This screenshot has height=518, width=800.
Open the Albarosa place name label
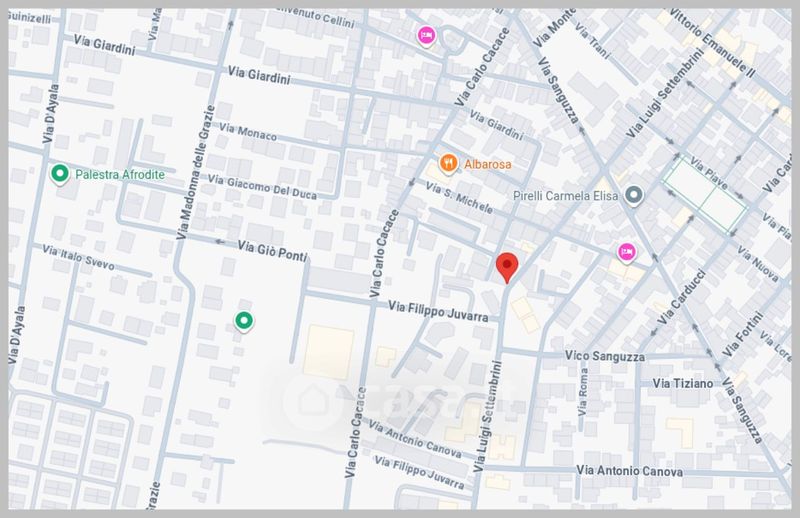(491, 162)
